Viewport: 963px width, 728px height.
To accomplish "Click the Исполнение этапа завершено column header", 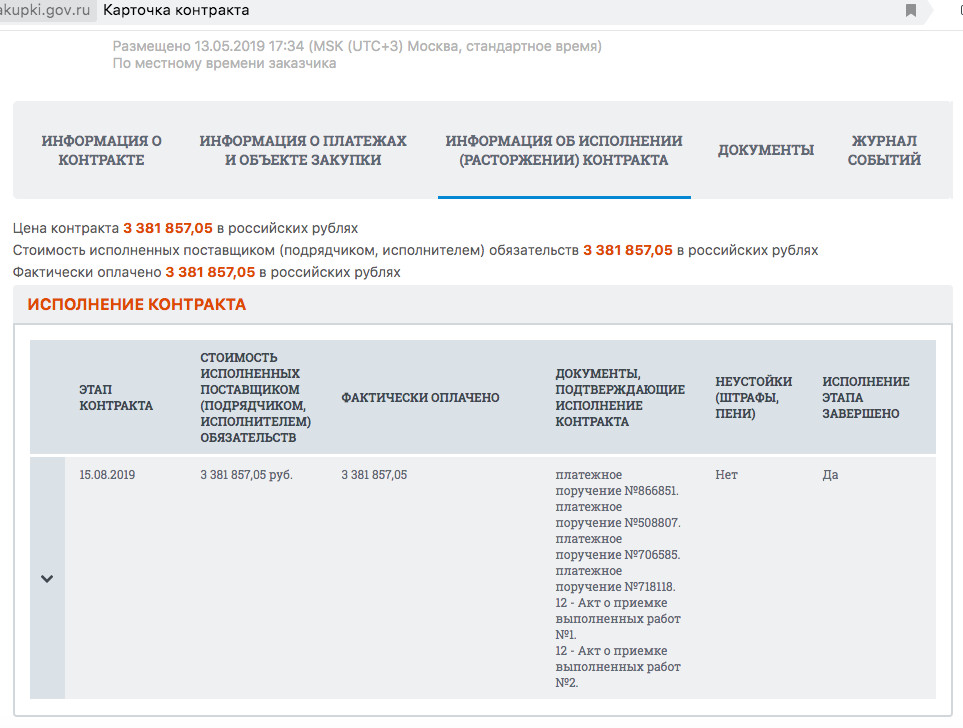I will click(x=865, y=398).
